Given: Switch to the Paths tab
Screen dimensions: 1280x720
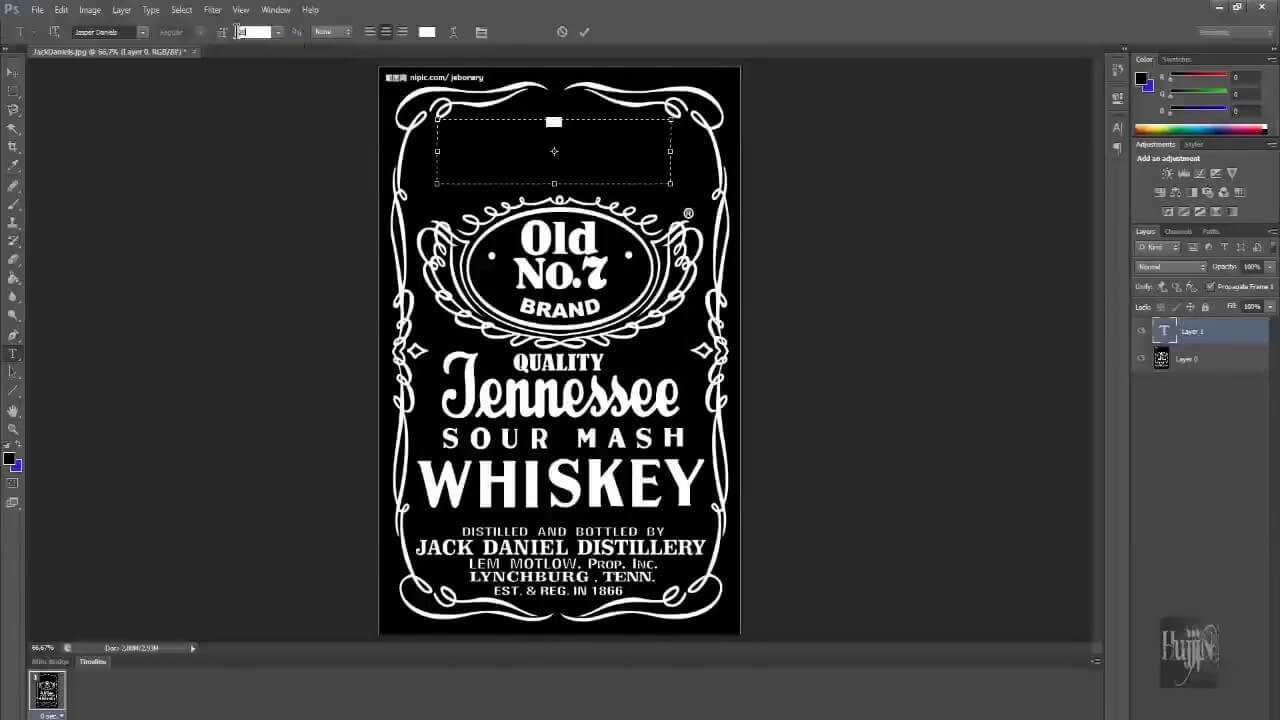Looking at the screenshot, I should tap(1210, 231).
